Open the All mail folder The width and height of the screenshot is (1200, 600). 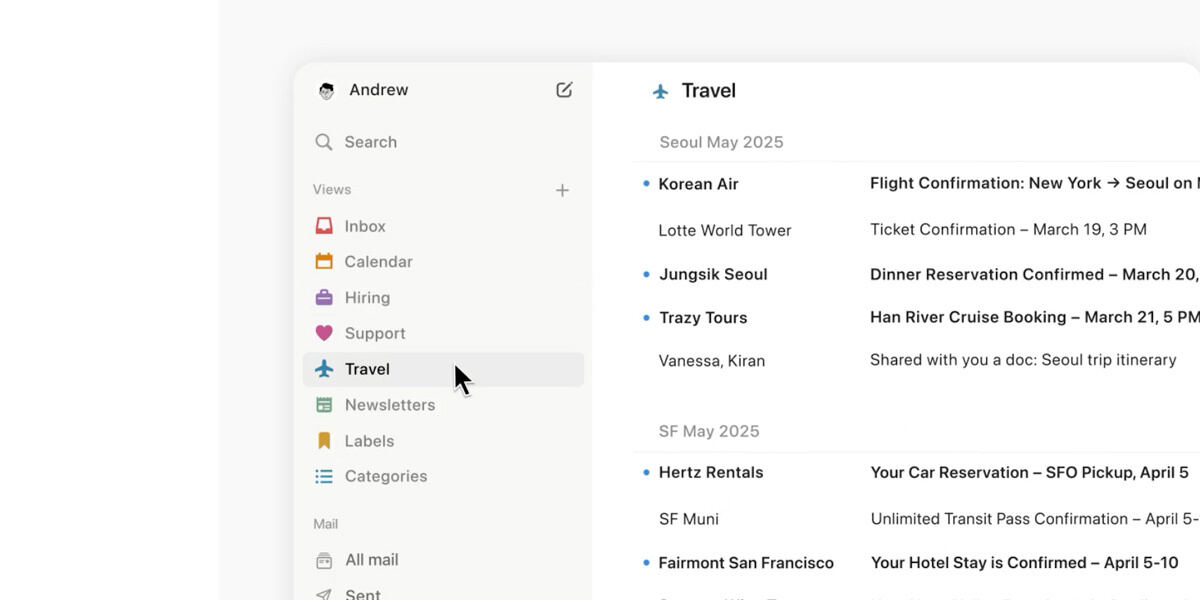[x=443, y=560]
